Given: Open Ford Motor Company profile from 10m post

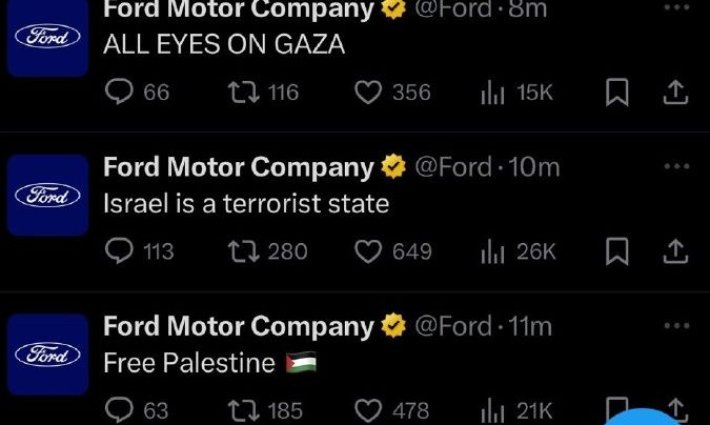Looking at the screenshot, I should pyautogui.click(x=238, y=167).
